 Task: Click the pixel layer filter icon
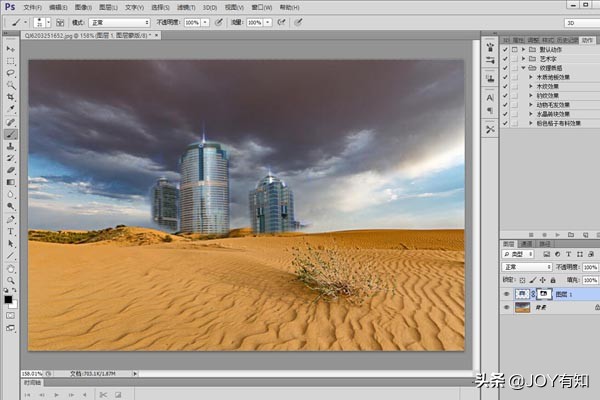(x=546, y=254)
